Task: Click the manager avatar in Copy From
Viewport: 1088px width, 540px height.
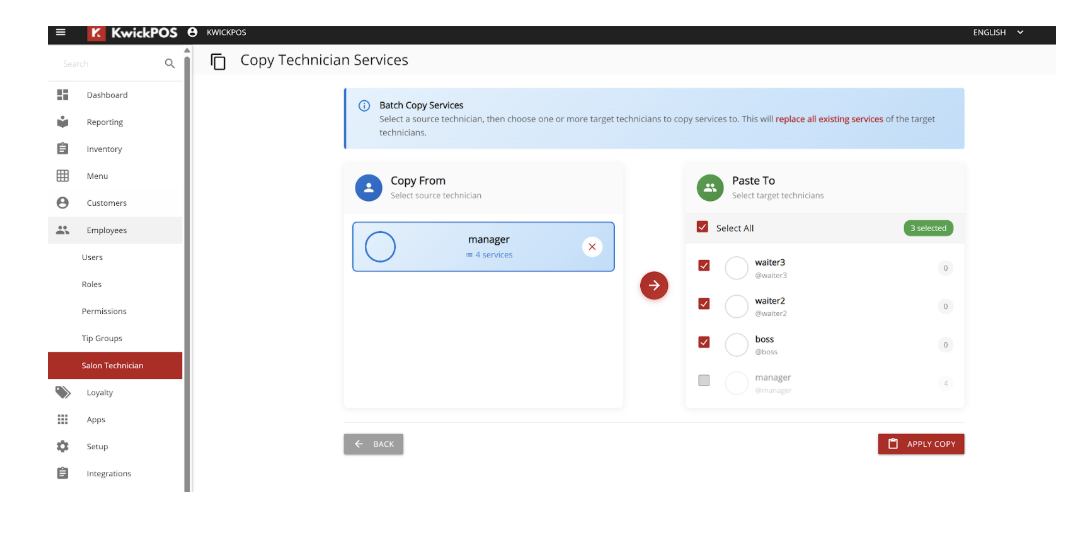Action: tap(380, 246)
